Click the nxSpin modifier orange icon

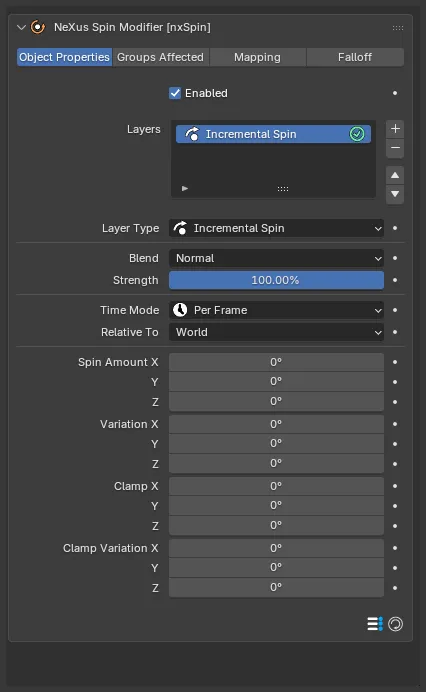[38, 27]
